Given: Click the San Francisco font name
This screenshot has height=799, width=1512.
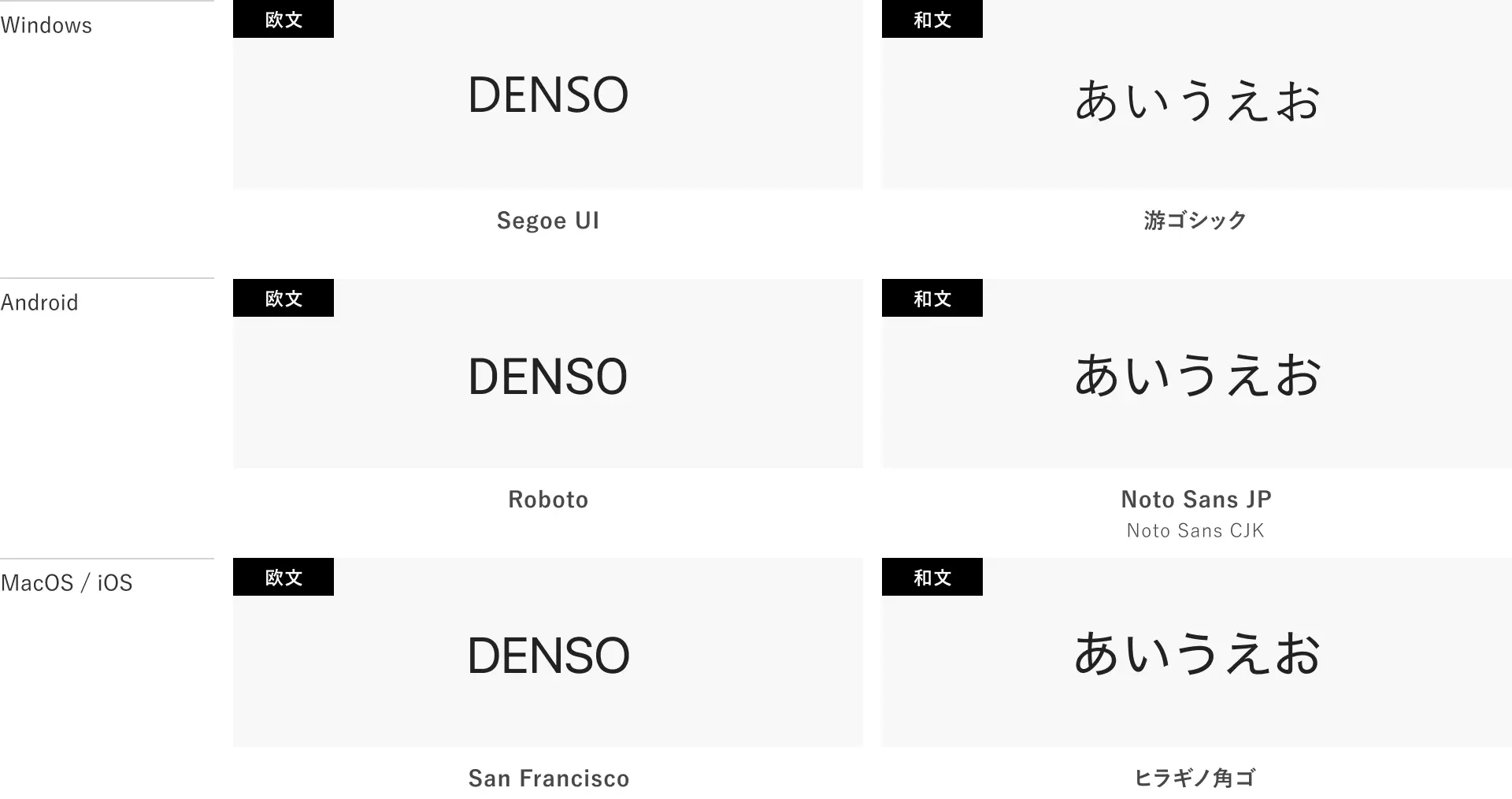Looking at the screenshot, I should 549,779.
